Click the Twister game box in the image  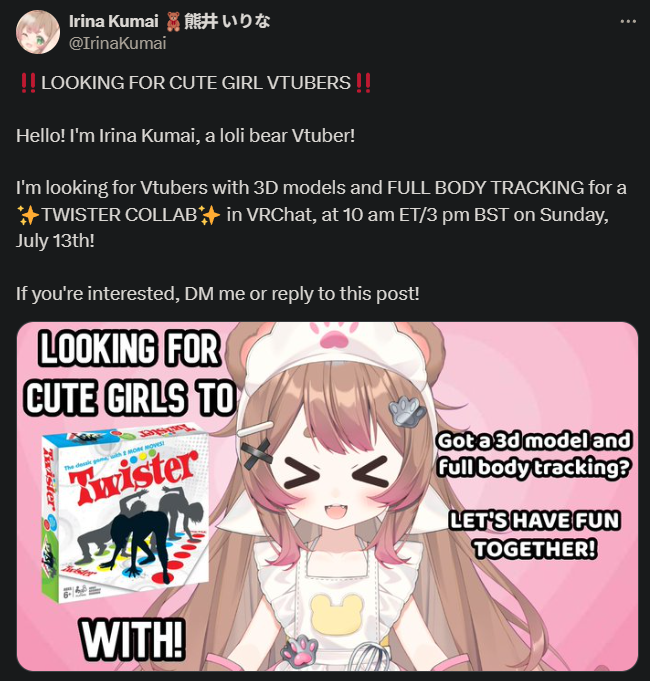[125, 514]
